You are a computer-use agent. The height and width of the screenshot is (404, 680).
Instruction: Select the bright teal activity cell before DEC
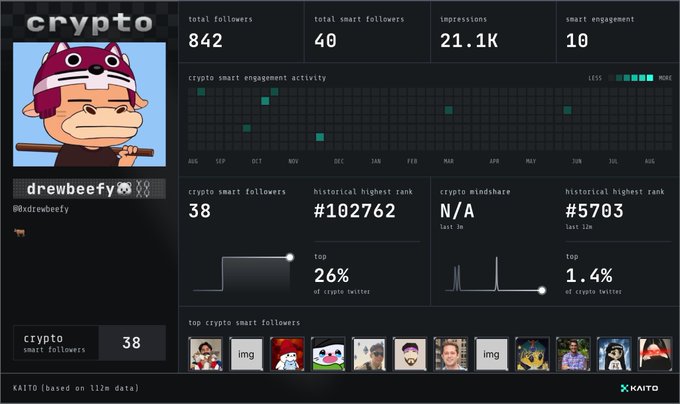pyautogui.click(x=320, y=137)
